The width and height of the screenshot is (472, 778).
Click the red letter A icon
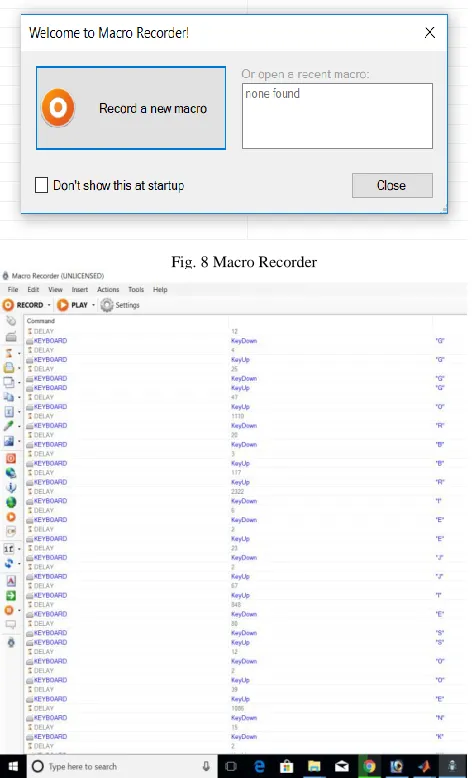coord(10,581)
